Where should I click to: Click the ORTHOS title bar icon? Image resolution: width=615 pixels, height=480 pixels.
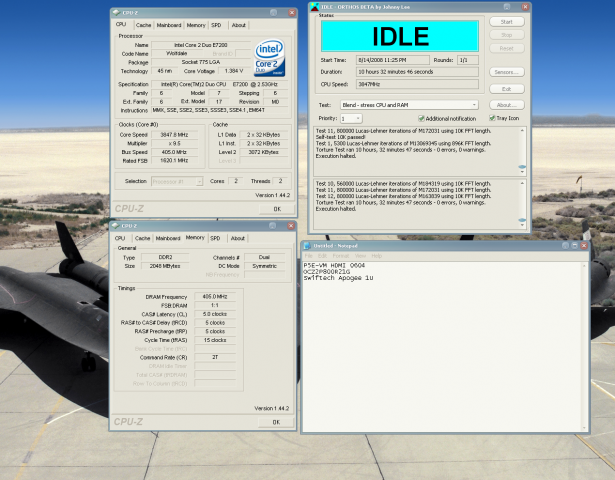coord(315,7)
